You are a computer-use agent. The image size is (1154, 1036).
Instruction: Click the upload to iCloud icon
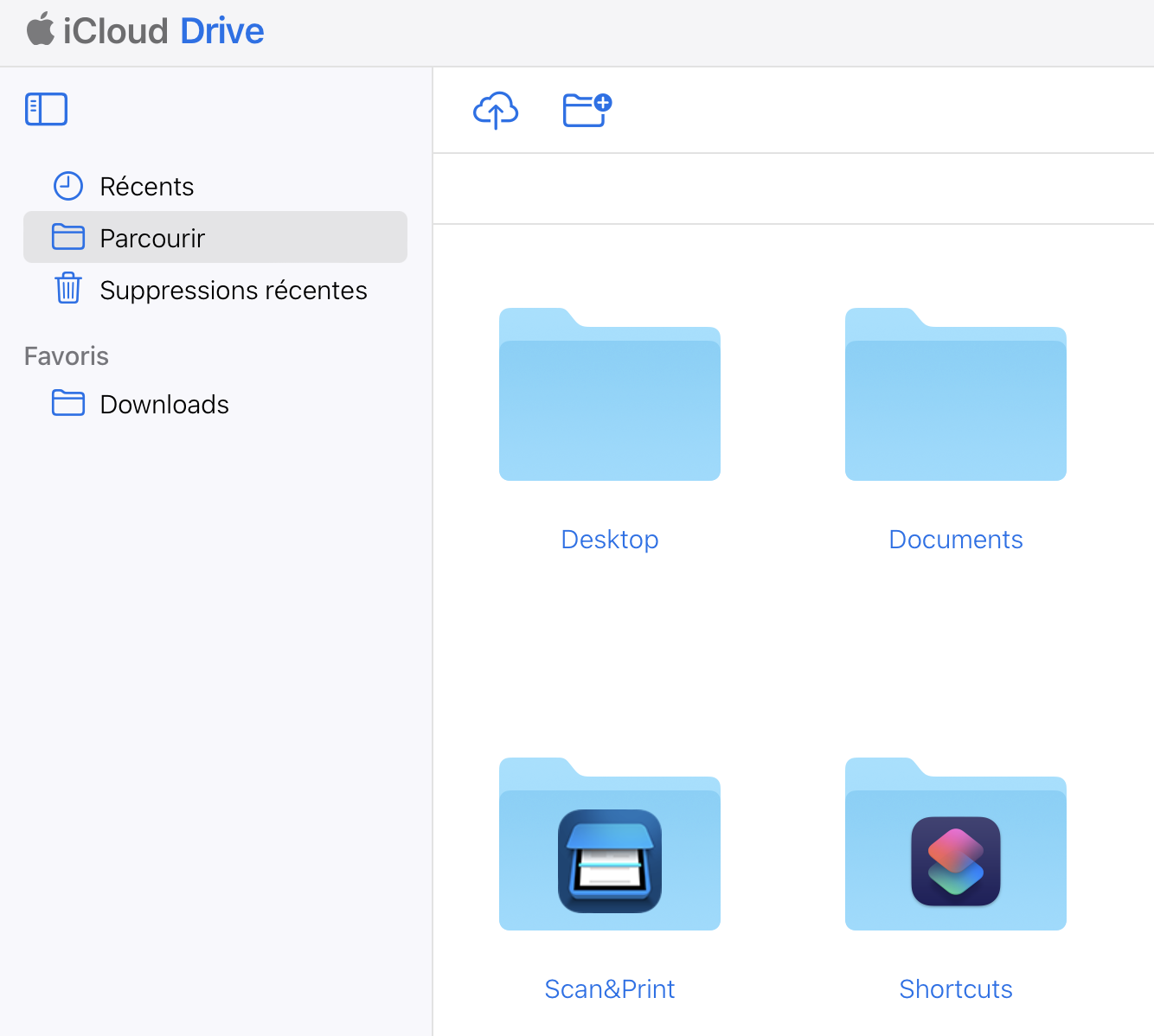point(496,111)
